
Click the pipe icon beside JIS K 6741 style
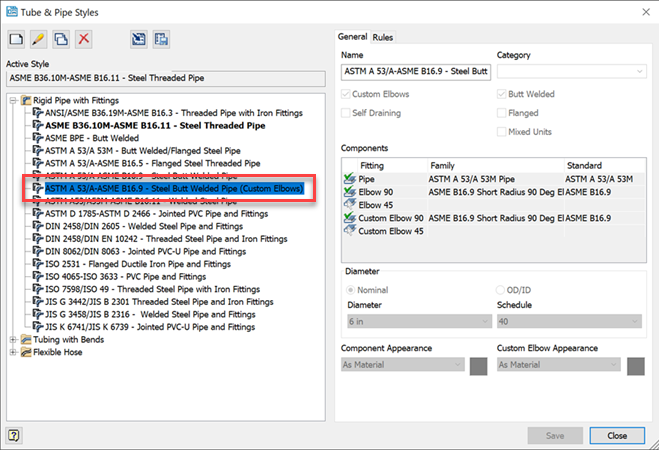point(38,327)
